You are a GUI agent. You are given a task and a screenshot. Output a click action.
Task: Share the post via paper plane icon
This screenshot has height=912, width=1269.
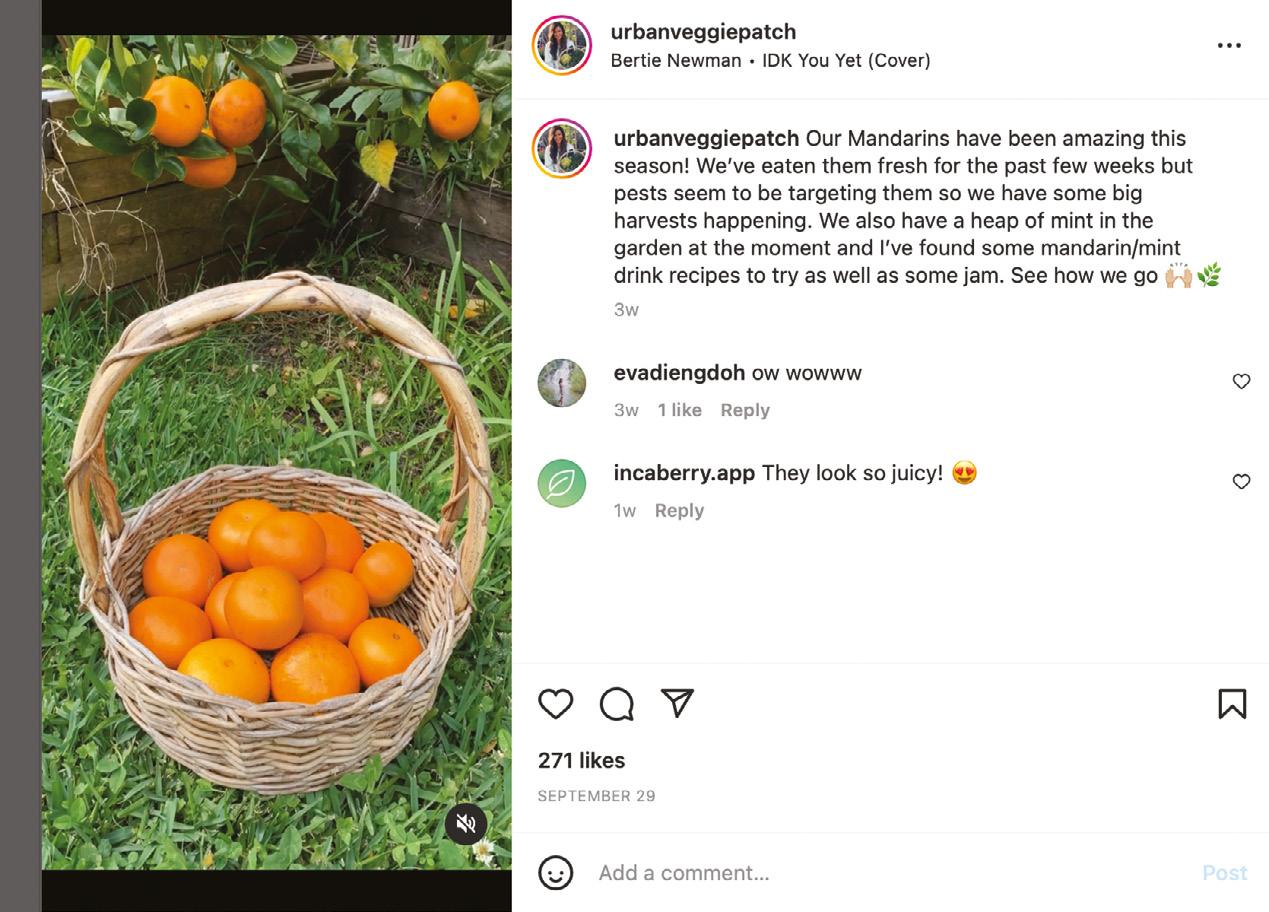click(x=678, y=703)
